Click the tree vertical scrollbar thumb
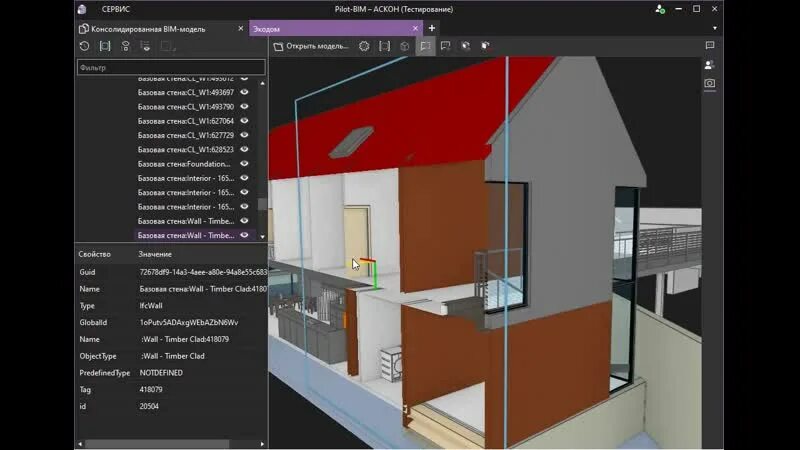Screen dimensions: 800x450 (263, 204)
